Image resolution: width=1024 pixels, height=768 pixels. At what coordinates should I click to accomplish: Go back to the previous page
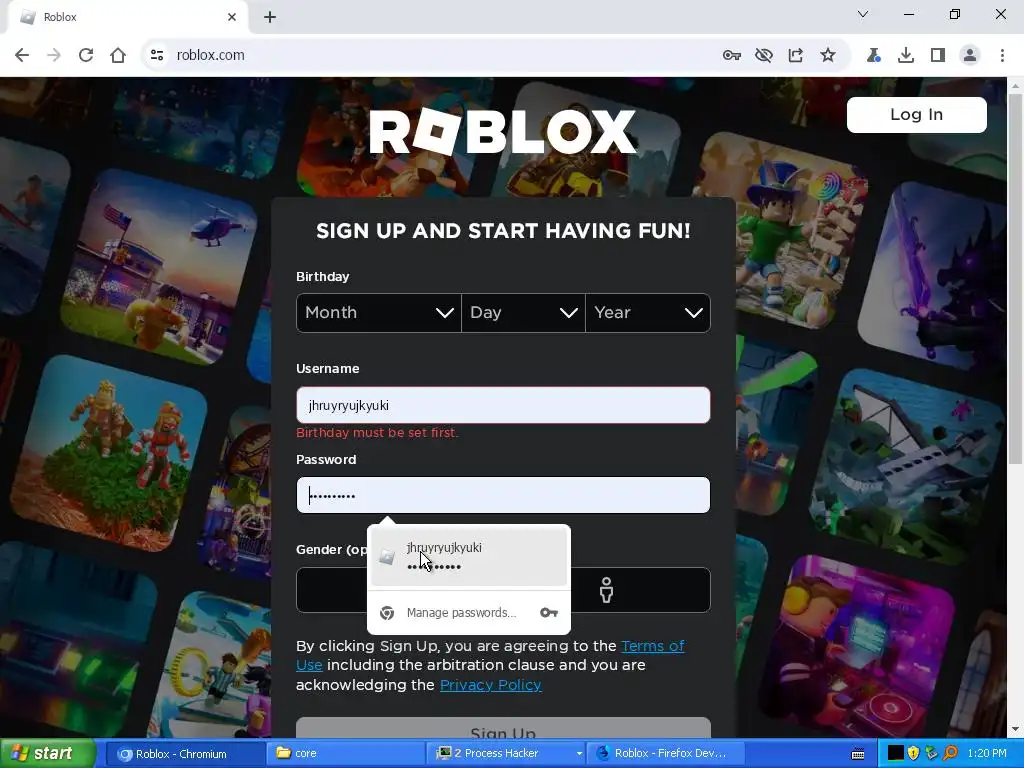coord(22,55)
